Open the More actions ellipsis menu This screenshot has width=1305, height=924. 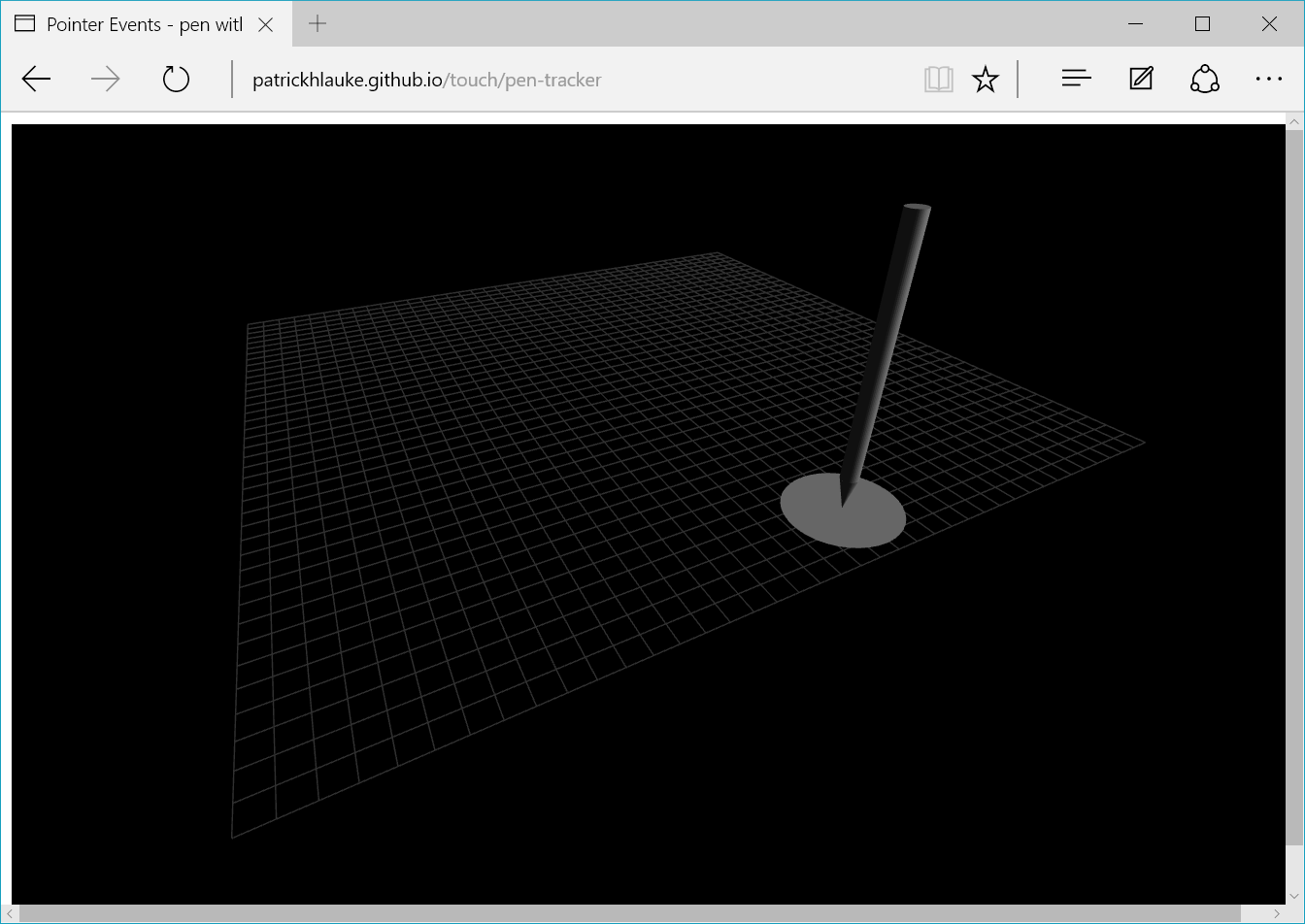click(1269, 80)
